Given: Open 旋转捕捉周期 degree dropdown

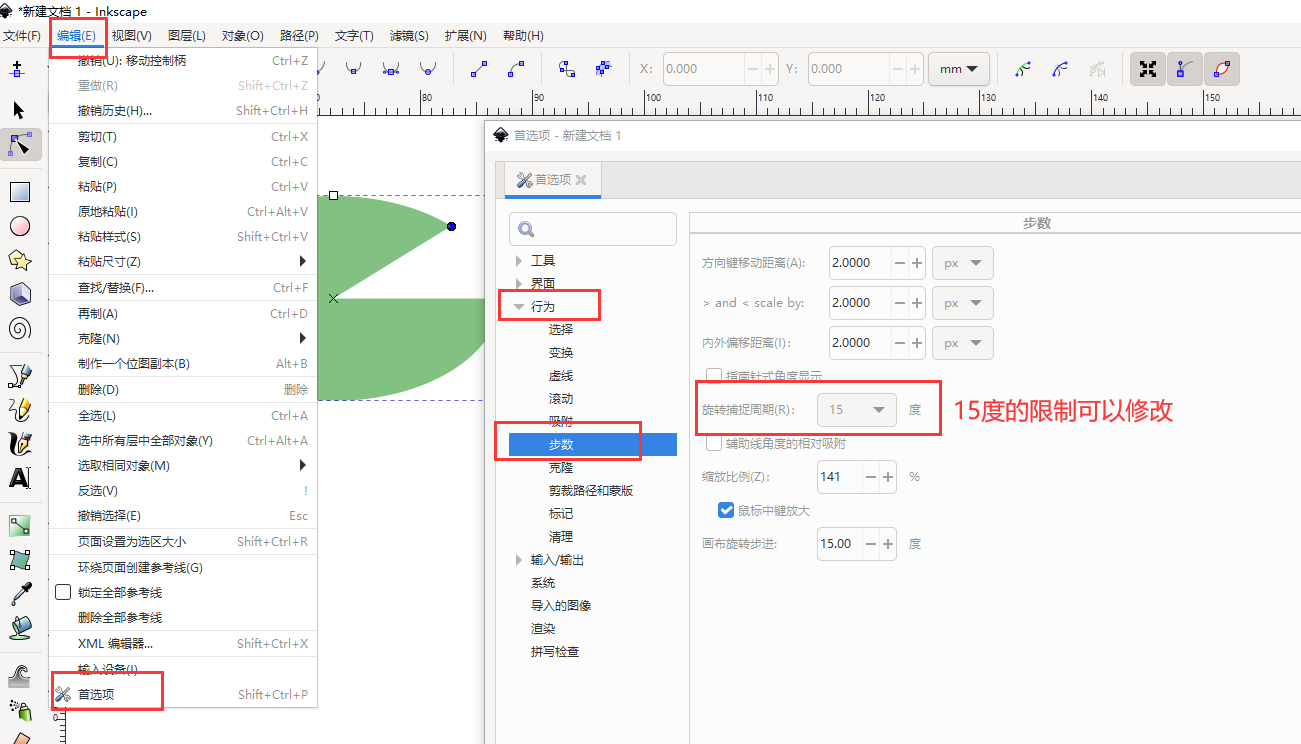Looking at the screenshot, I should click(x=856, y=410).
